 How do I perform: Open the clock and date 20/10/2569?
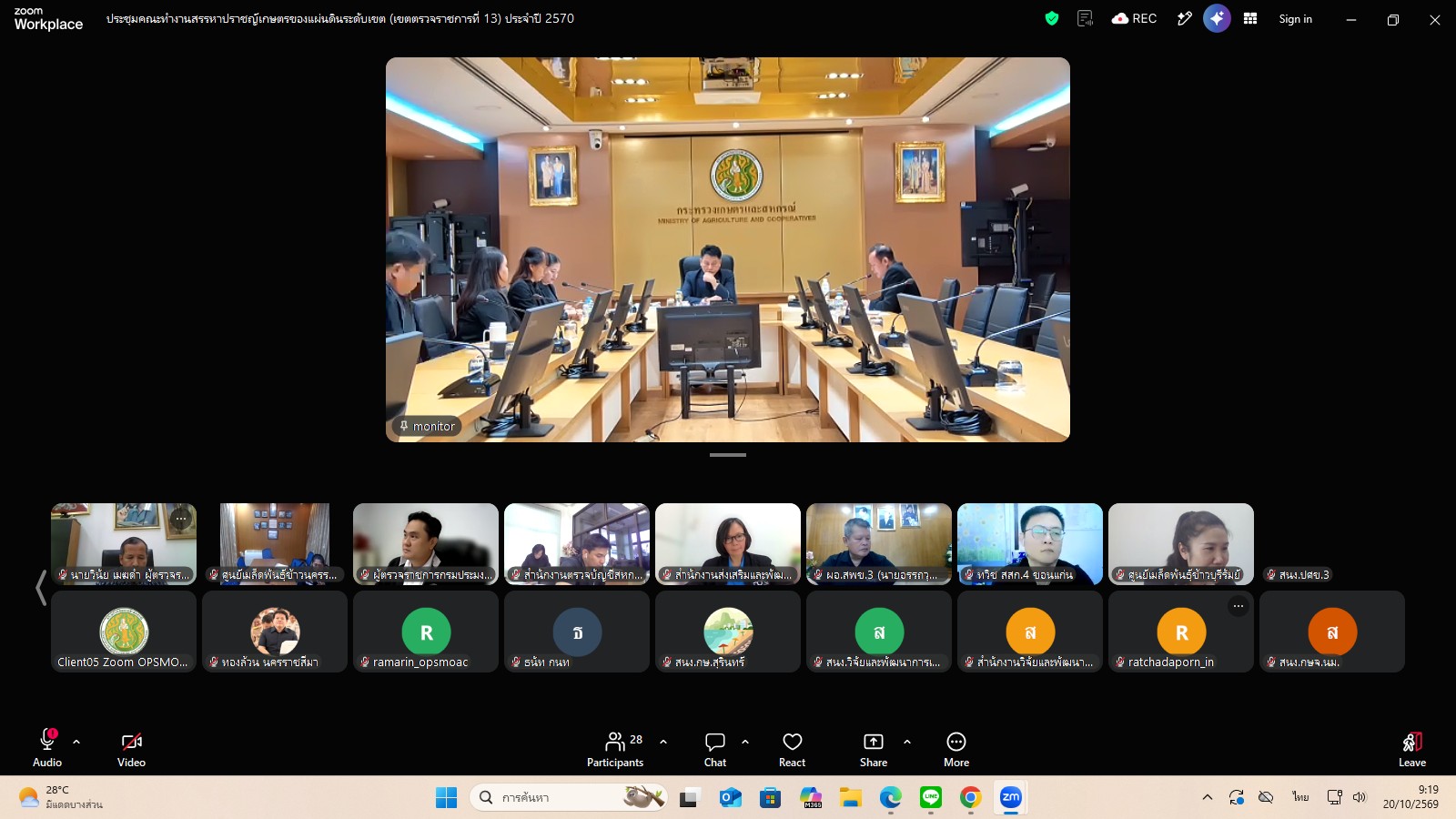[x=1411, y=797]
